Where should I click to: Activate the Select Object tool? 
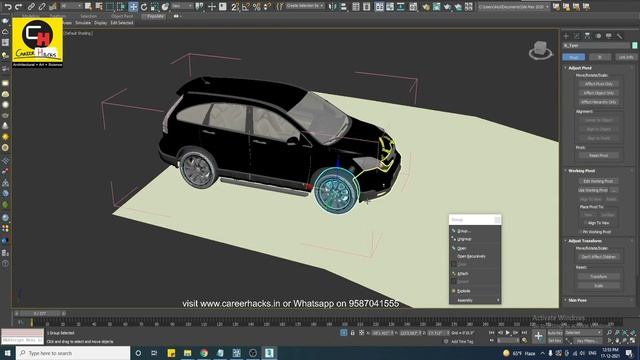click(x=88, y=7)
